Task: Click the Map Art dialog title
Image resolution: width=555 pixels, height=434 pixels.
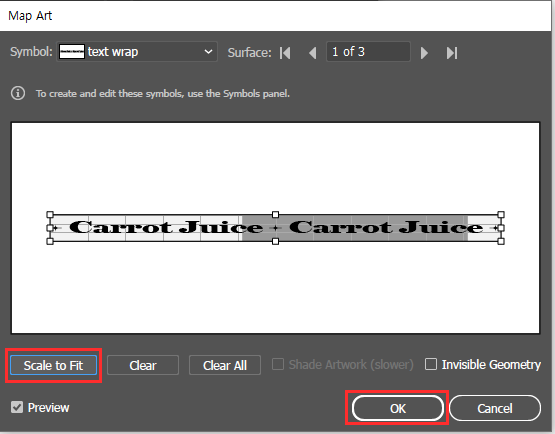Action: tap(30, 16)
